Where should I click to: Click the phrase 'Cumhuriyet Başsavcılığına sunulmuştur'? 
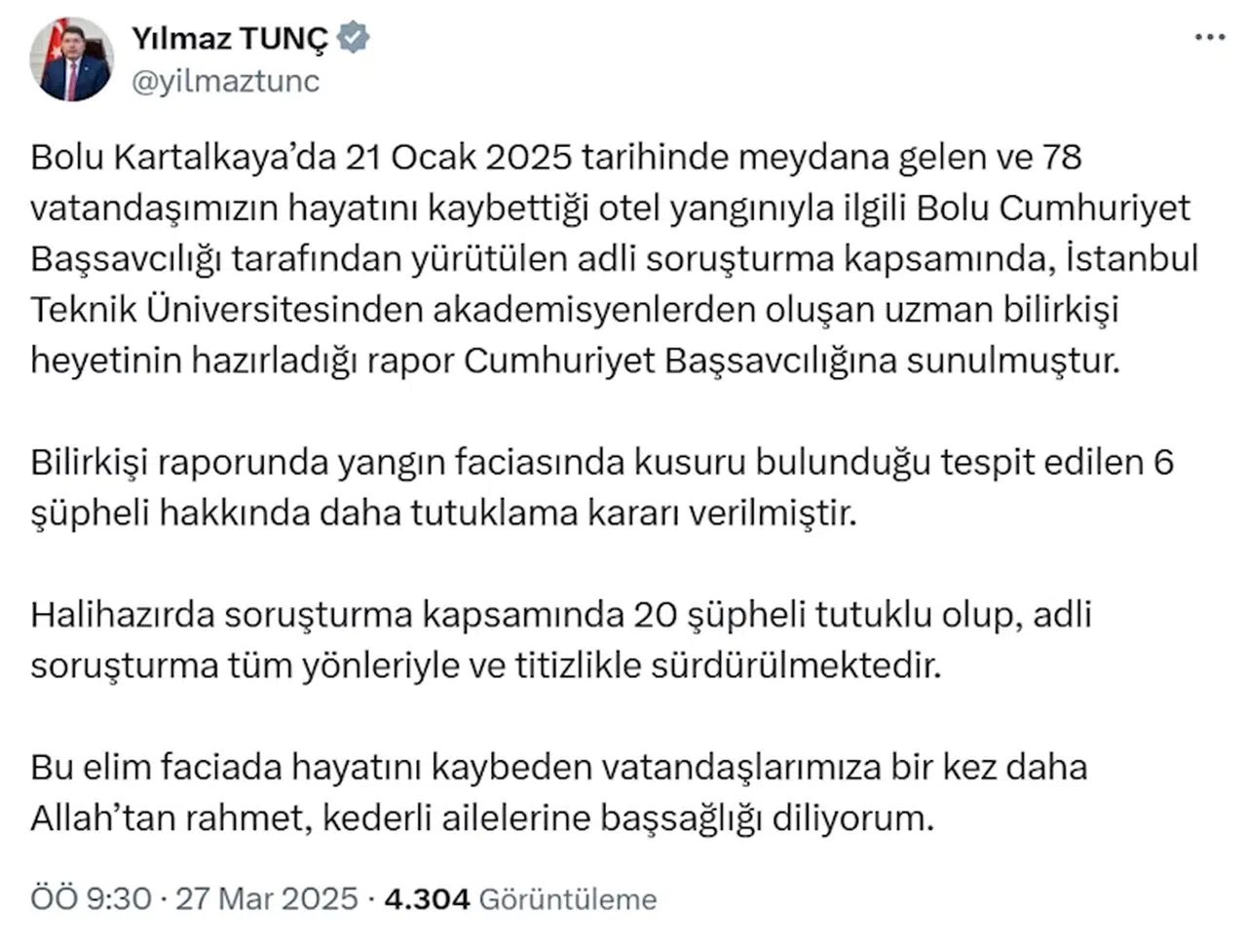pyautogui.click(x=791, y=361)
